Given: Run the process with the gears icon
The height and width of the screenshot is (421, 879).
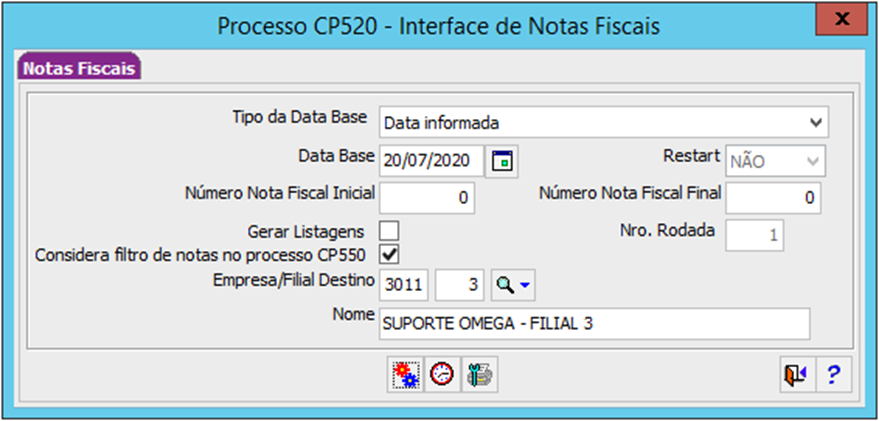Looking at the screenshot, I should click(405, 374).
